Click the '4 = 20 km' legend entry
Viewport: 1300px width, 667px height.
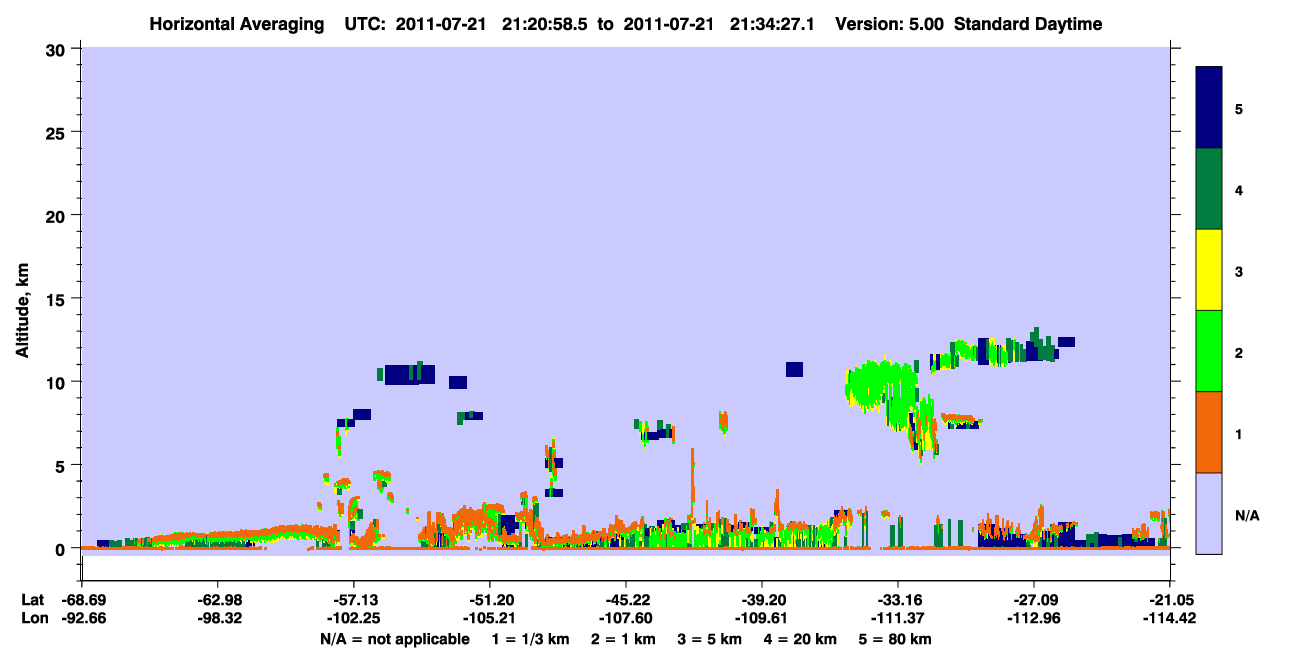[799, 639]
